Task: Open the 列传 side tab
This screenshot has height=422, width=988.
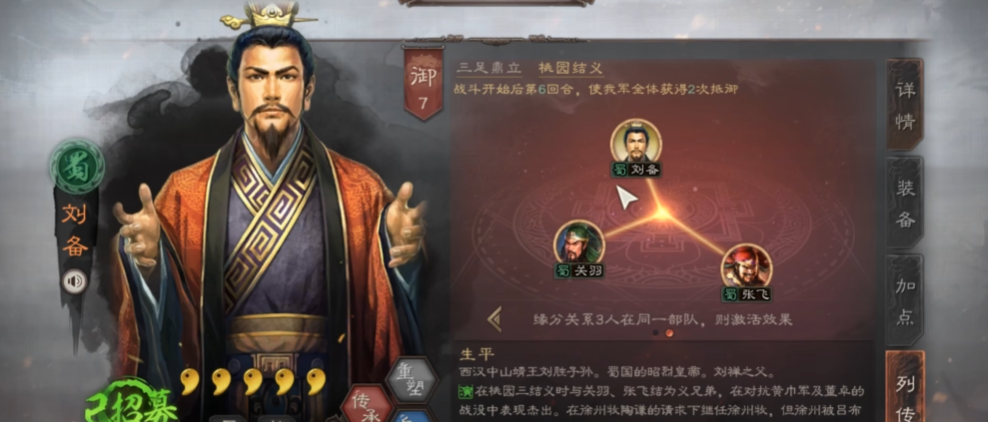Action: (x=905, y=387)
